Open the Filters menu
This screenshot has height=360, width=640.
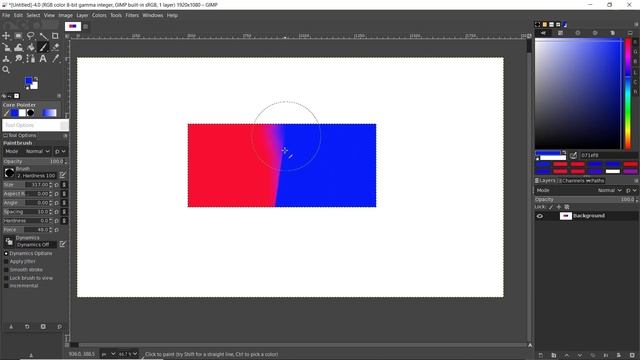132,15
